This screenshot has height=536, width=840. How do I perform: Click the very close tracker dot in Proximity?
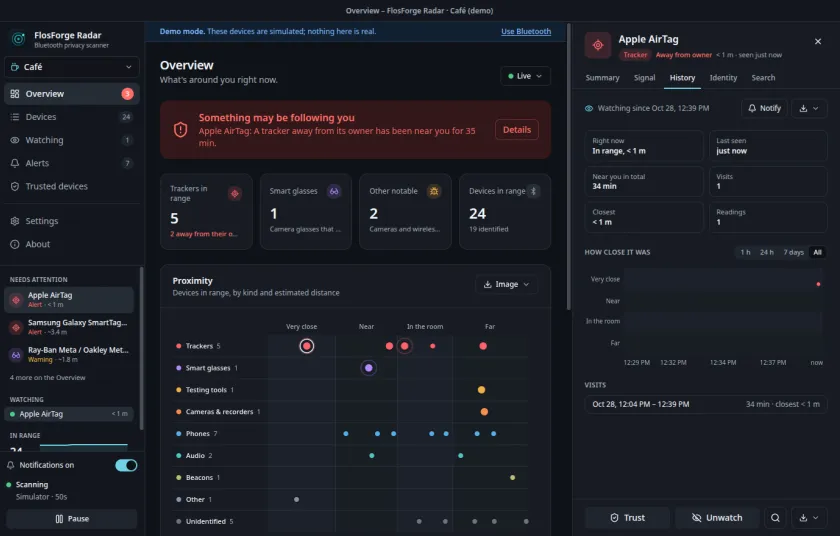pos(306,346)
